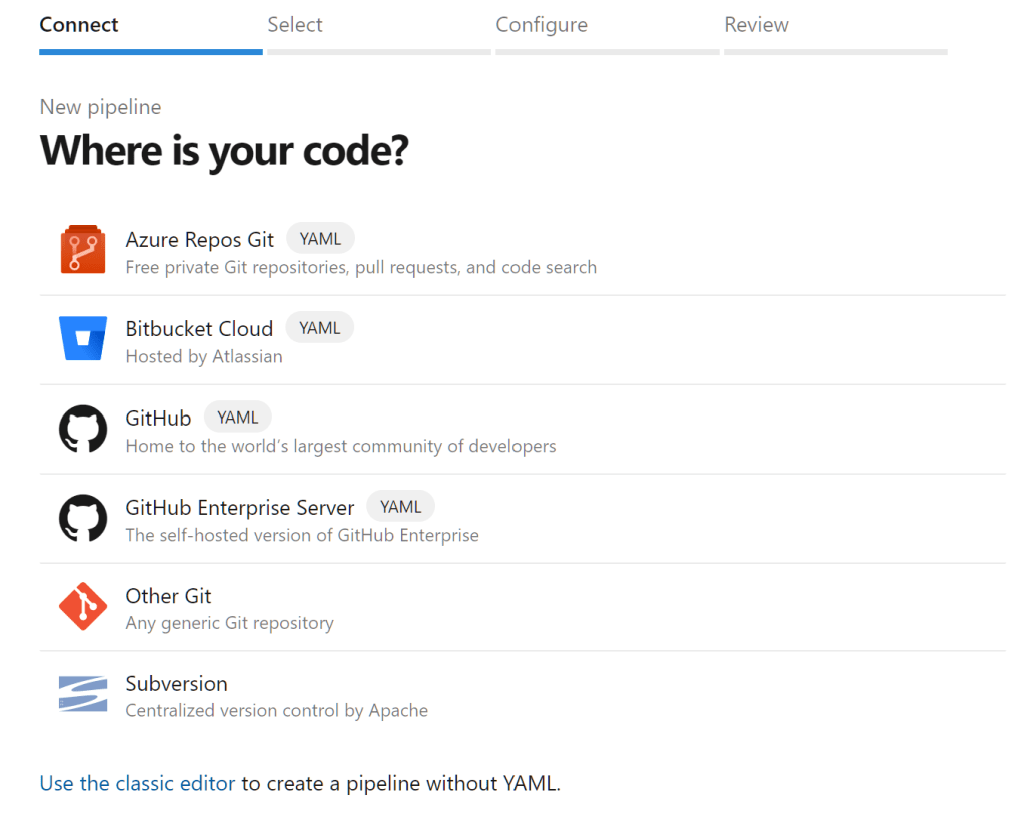Click the Connect step progress bar
This screenshot has height=829, width=1024.
[150, 47]
